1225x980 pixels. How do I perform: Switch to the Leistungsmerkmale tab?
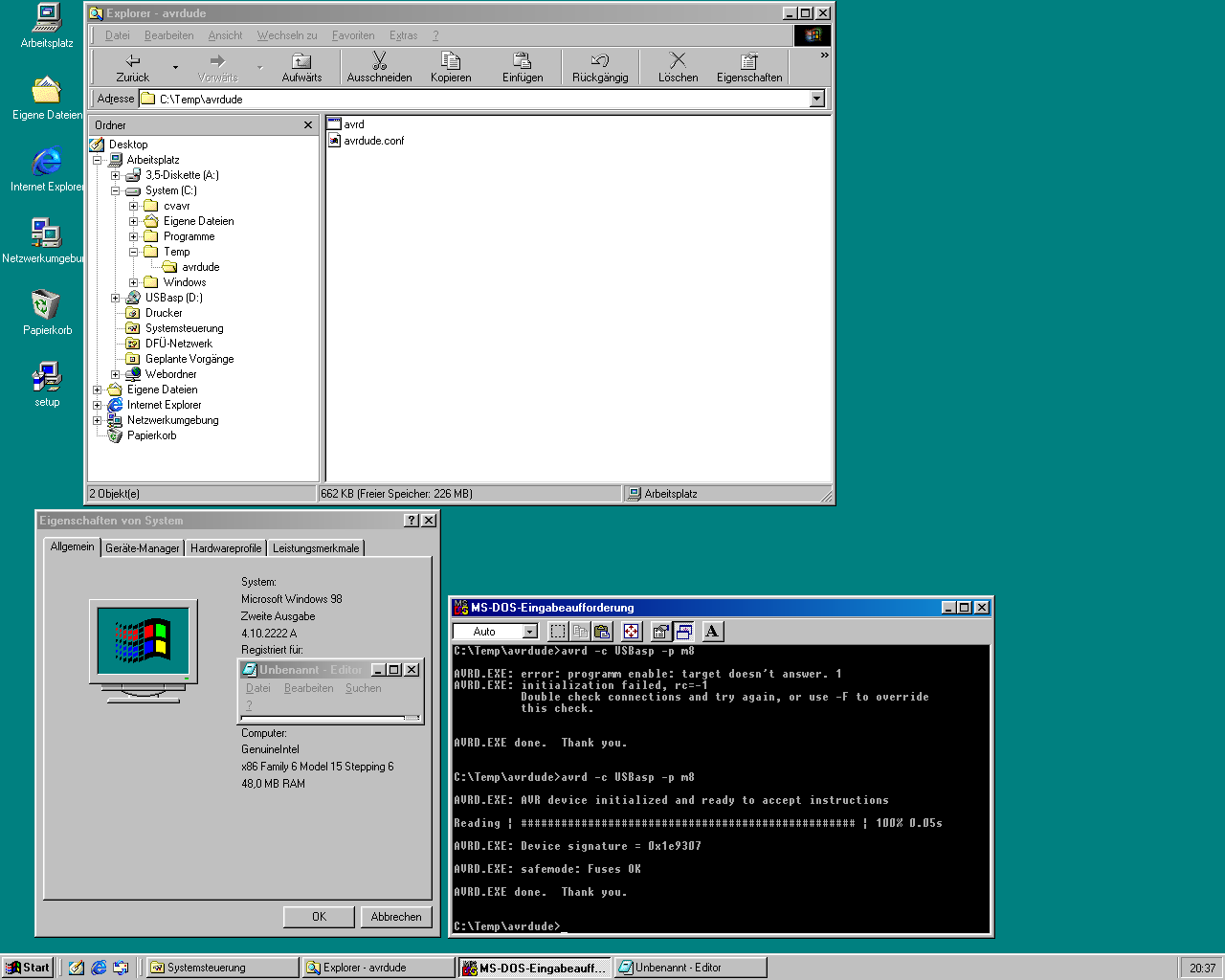(x=316, y=548)
